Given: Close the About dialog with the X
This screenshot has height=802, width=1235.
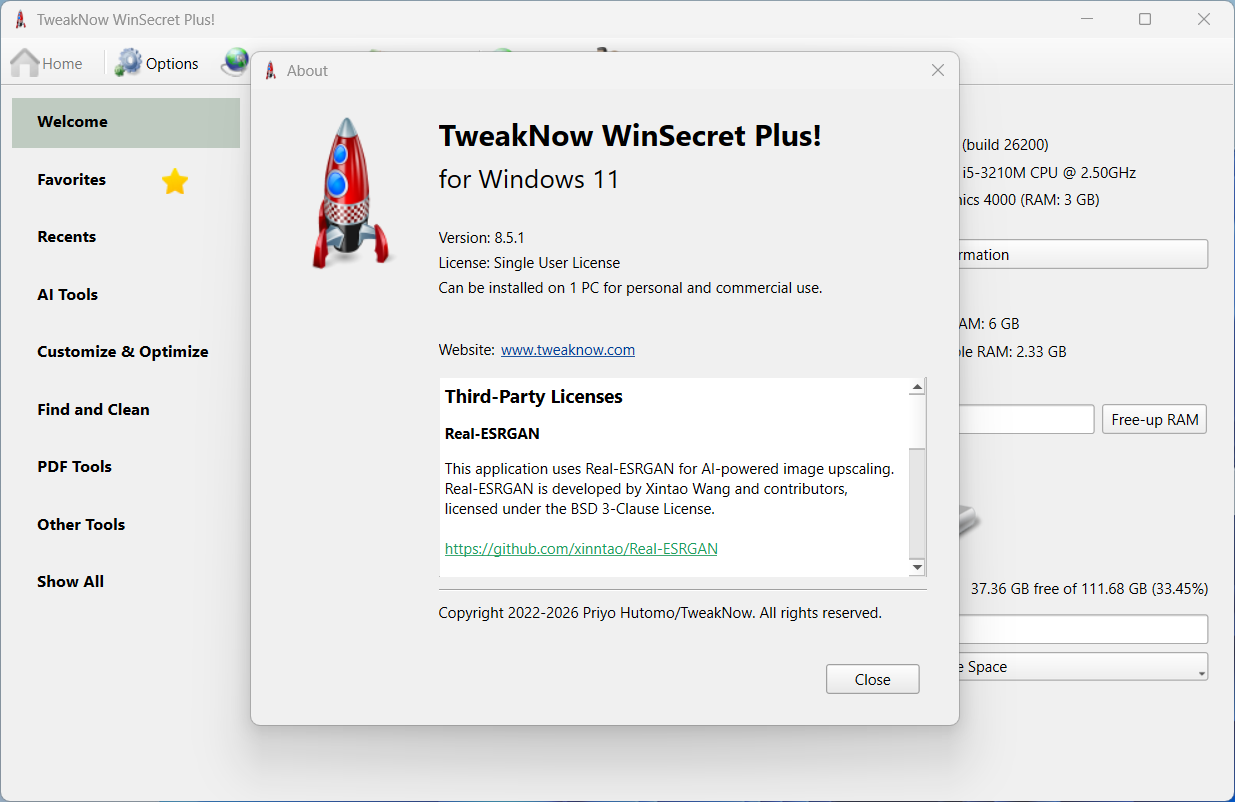Looking at the screenshot, I should (937, 70).
